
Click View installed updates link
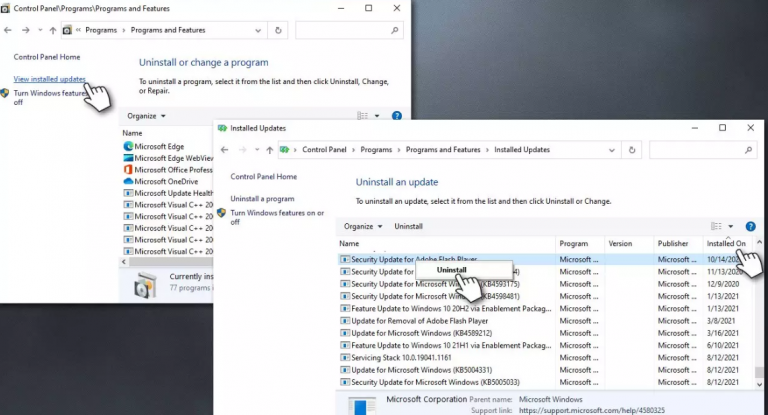coord(49,79)
